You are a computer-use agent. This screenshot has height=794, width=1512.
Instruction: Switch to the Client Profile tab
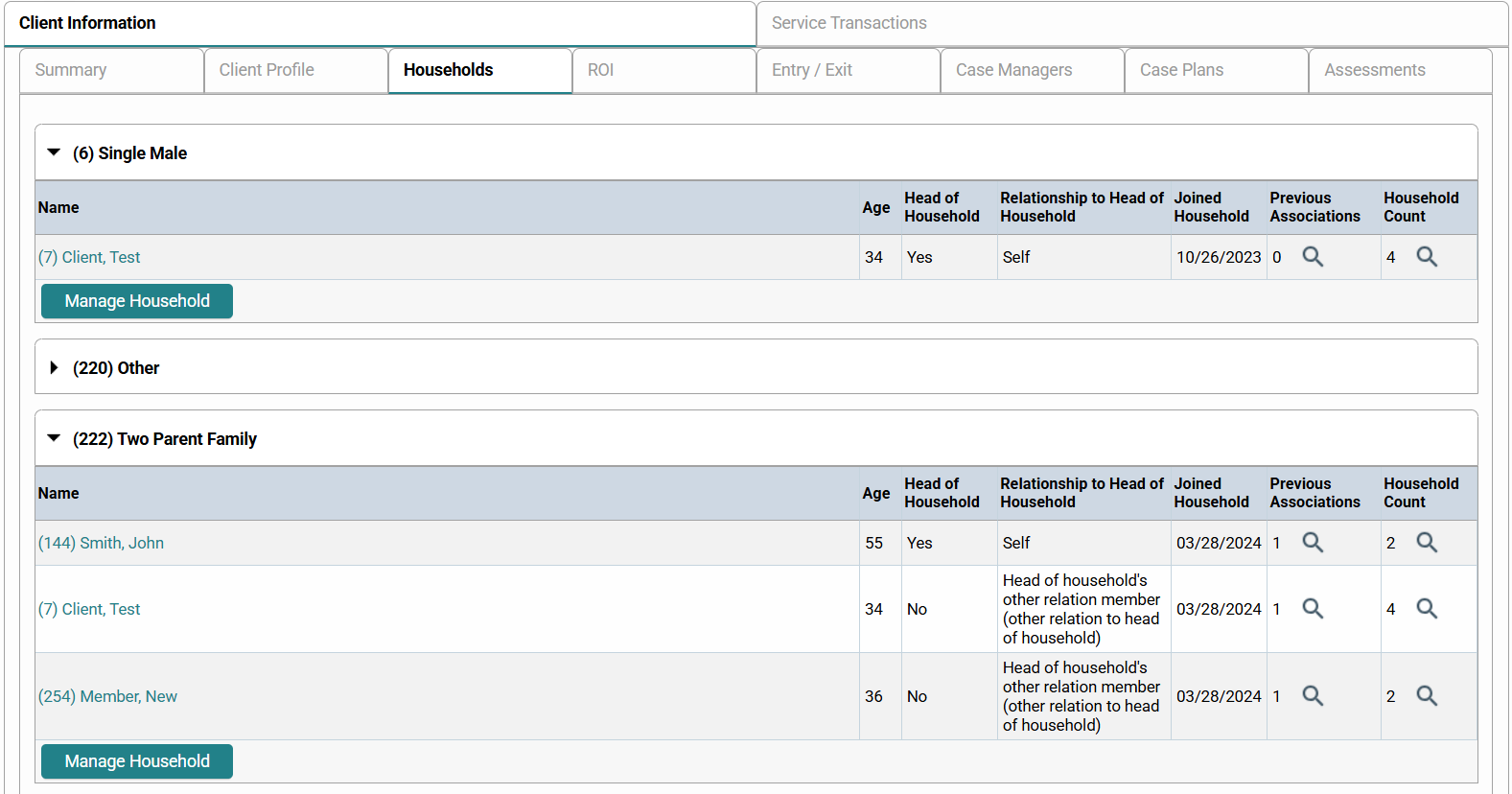click(x=267, y=70)
